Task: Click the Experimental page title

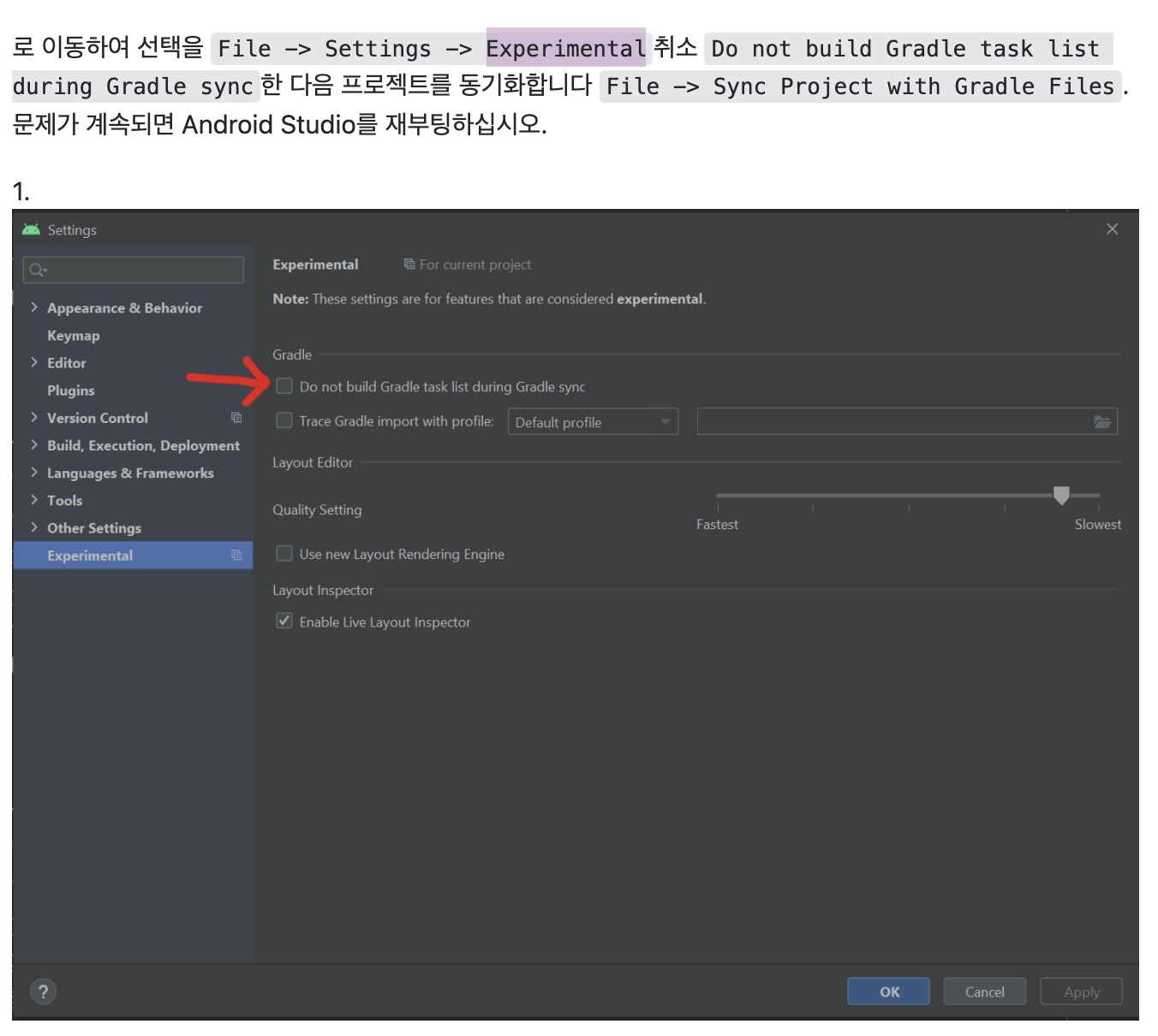Action: coord(315,265)
